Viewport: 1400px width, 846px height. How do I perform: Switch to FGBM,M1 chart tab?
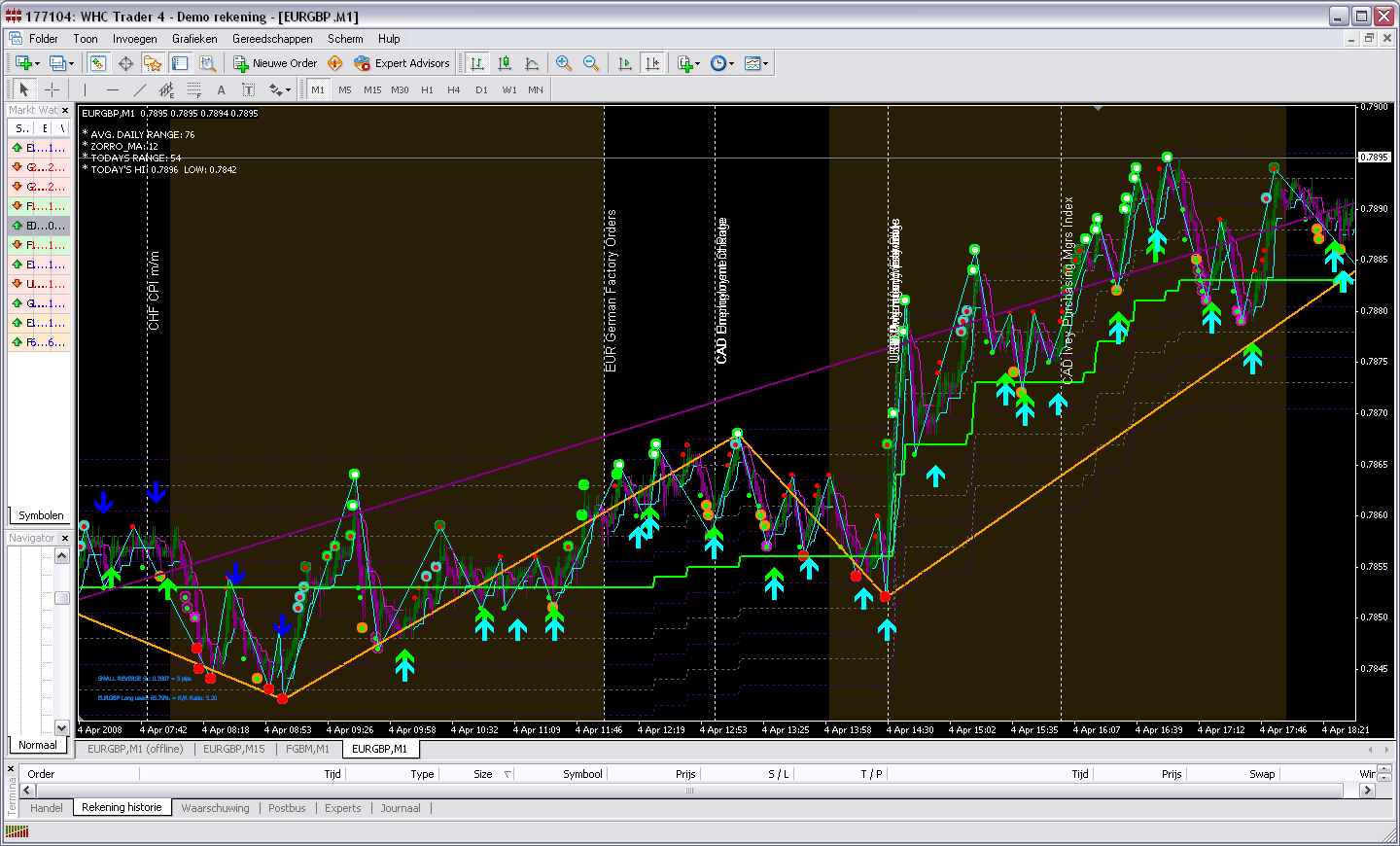click(x=307, y=749)
